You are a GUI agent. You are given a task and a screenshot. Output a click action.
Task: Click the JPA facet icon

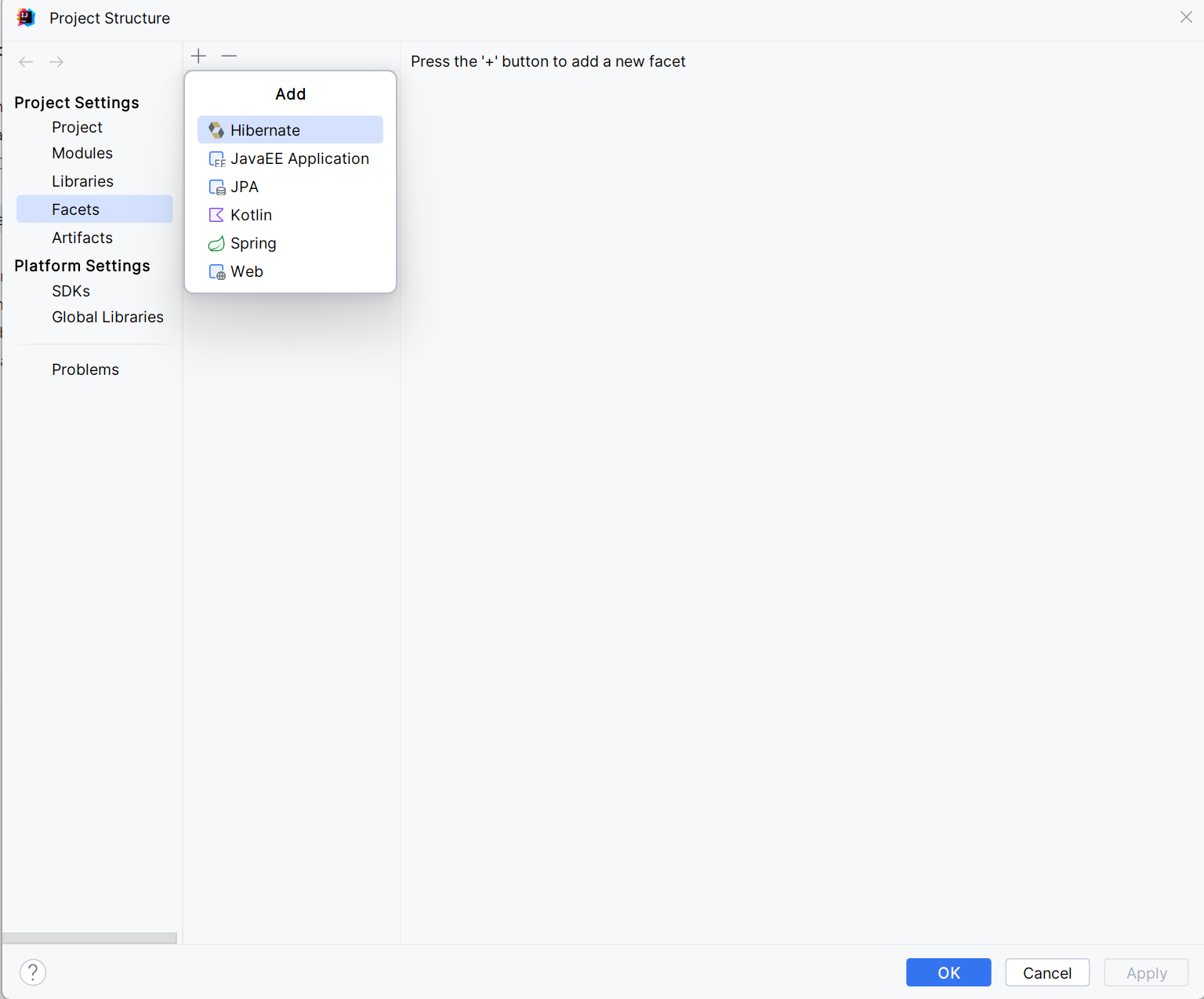click(216, 187)
